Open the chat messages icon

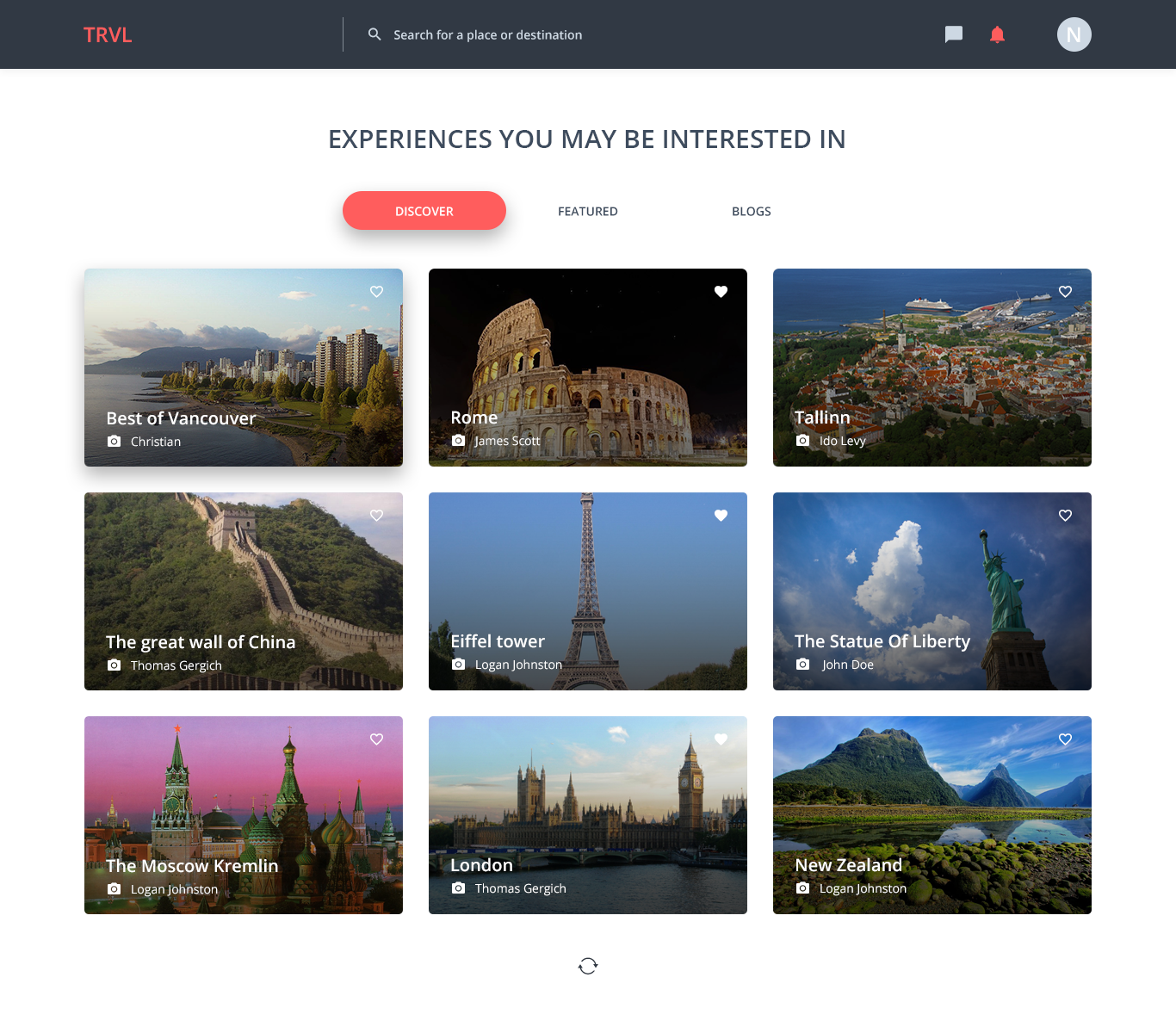tap(954, 34)
